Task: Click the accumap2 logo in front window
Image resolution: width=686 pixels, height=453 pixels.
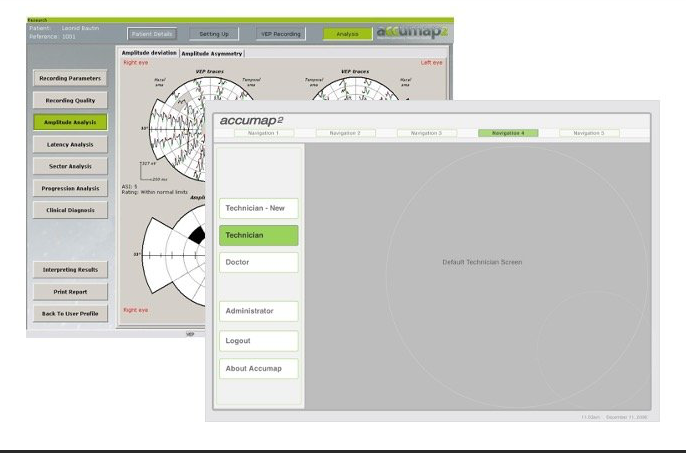Action: pyautogui.click(x=252, y=121)
